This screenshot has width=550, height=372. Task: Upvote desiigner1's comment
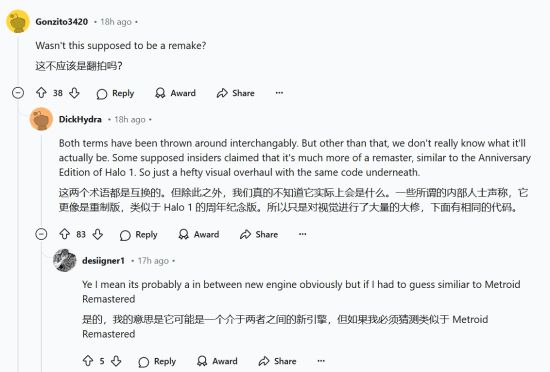[88, 361]
